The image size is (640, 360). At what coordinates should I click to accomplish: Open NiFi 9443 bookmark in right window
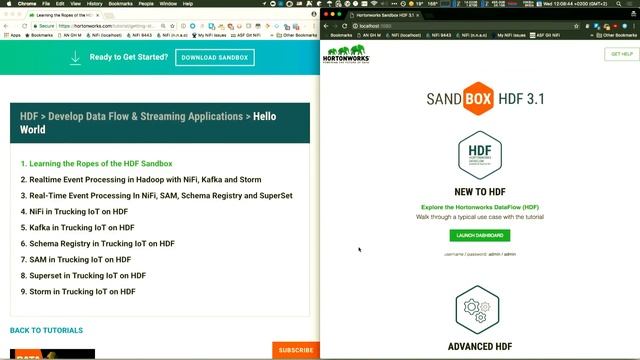pyautogui.click(x=439, y=36)
